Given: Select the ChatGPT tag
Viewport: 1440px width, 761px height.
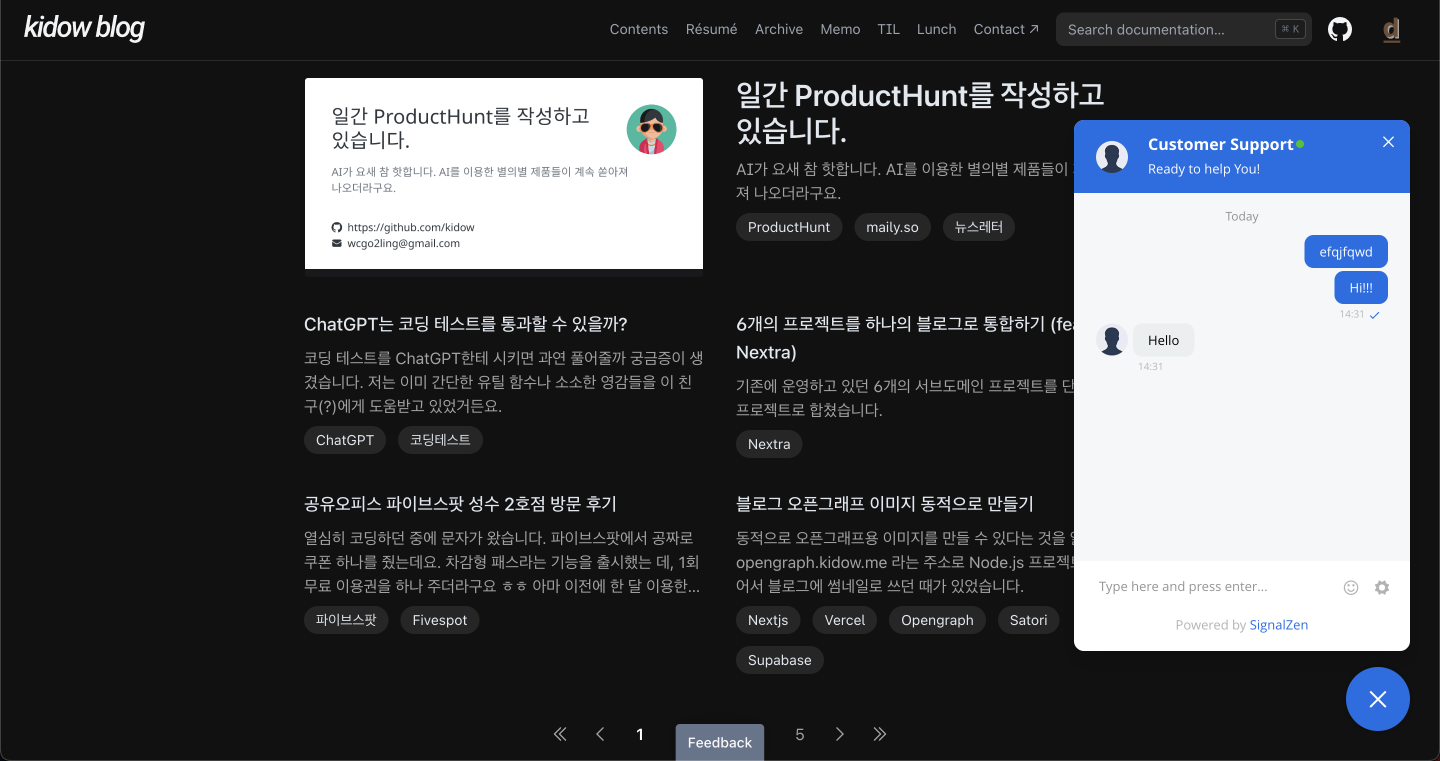Looking at the screenshot, I should pyautogui.click(x=345, y=440).
